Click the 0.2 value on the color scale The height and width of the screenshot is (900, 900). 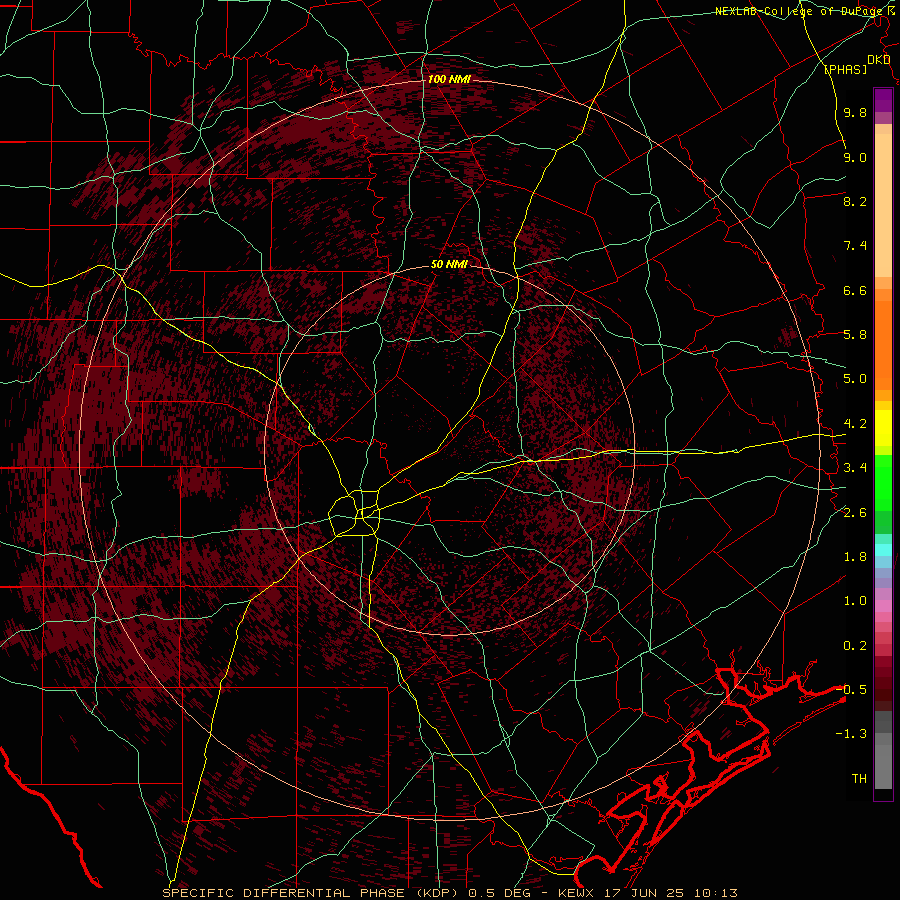[855, 646]
